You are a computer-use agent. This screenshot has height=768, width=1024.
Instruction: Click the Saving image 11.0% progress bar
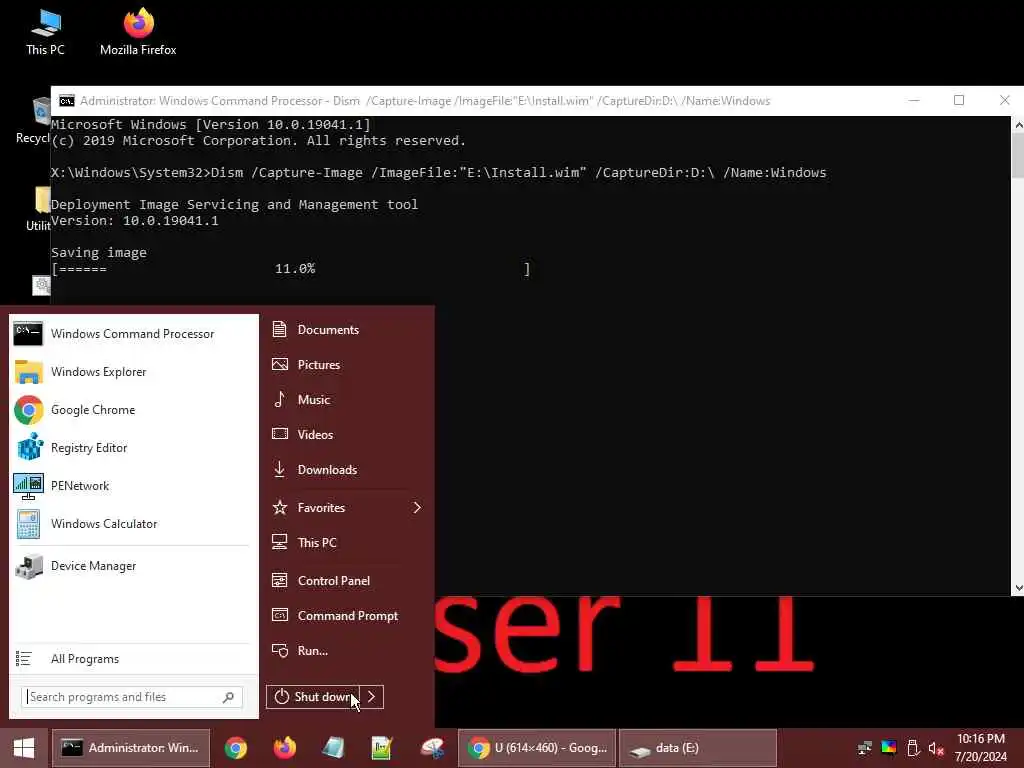coord(291,269)
